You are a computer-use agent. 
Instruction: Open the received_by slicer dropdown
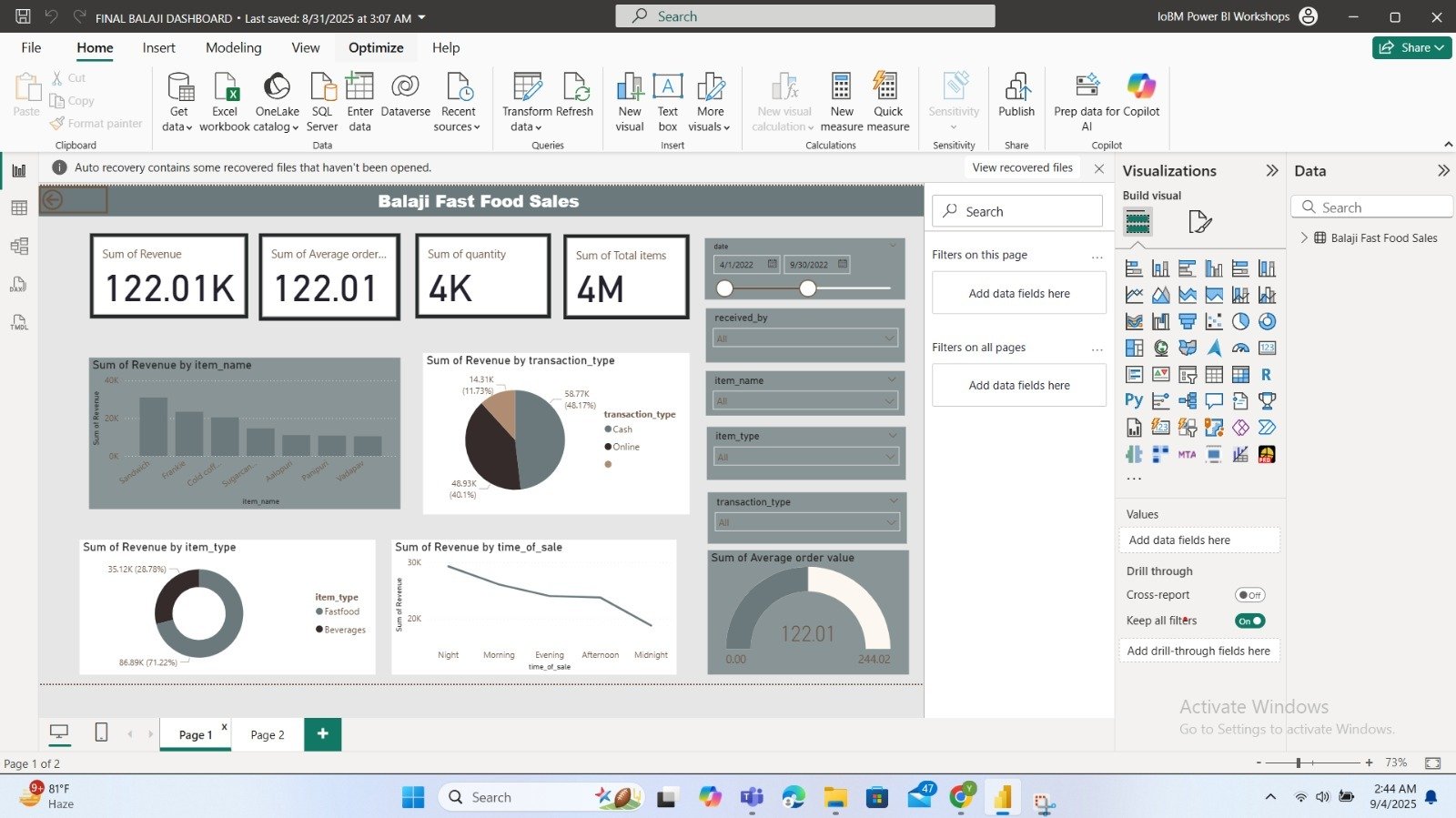[805, 338]
